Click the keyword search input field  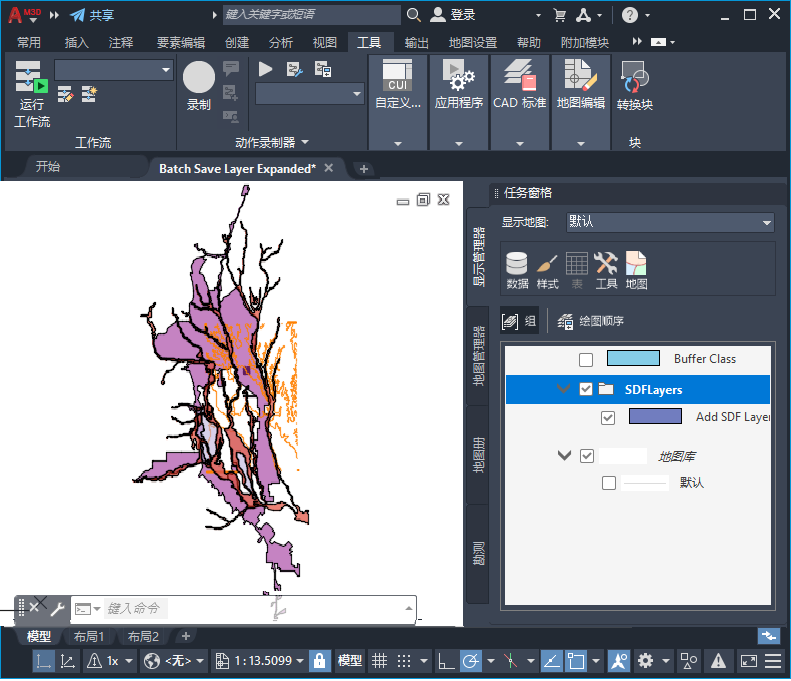(312, 15)
